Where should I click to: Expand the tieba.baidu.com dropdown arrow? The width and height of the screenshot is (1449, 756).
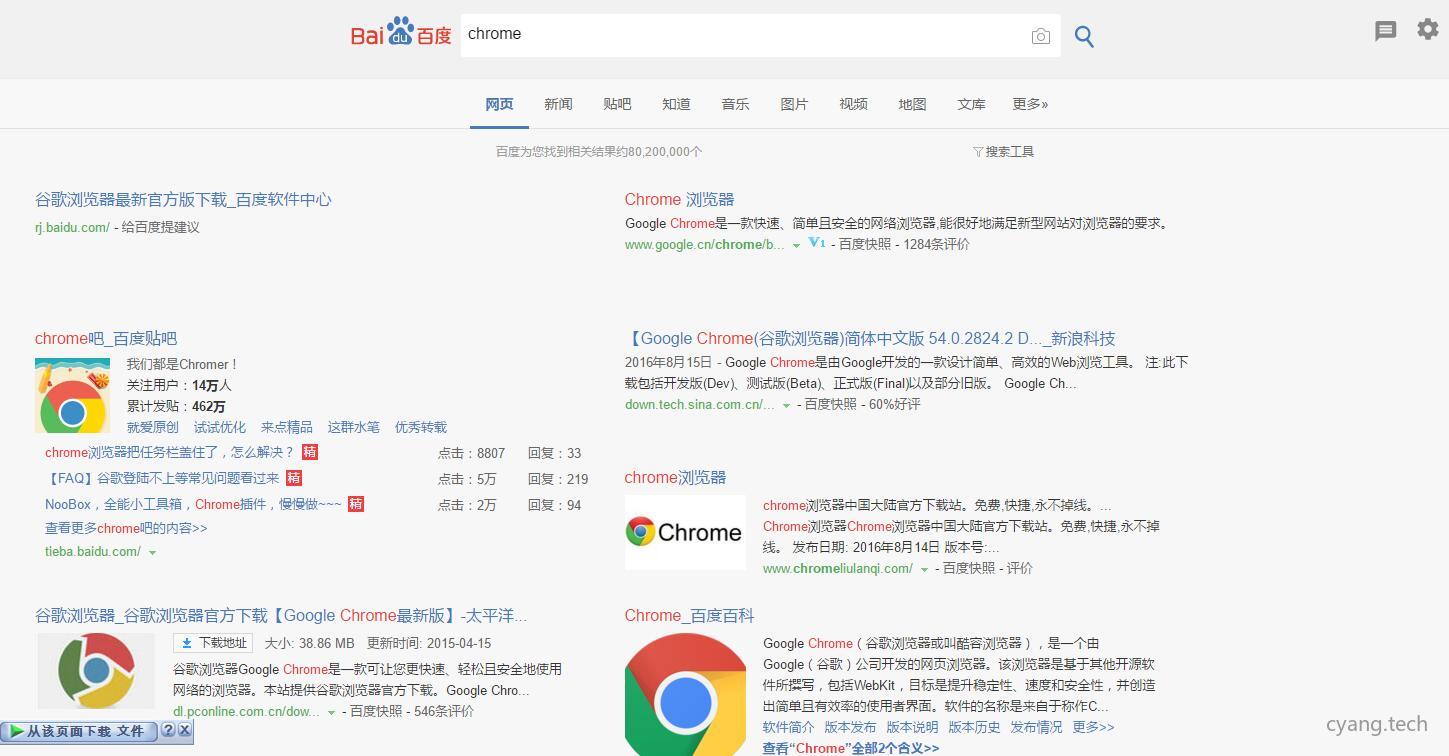tap(153, 551)
